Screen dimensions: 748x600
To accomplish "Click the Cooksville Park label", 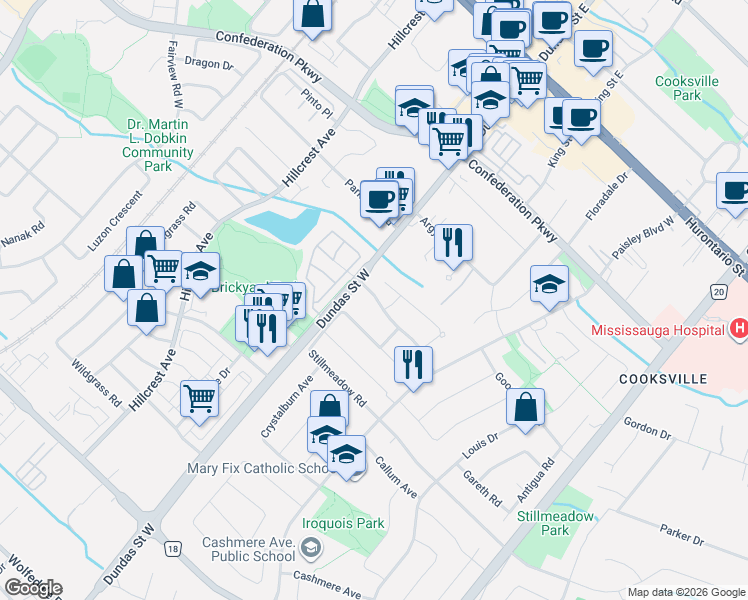I will [687, 88].
